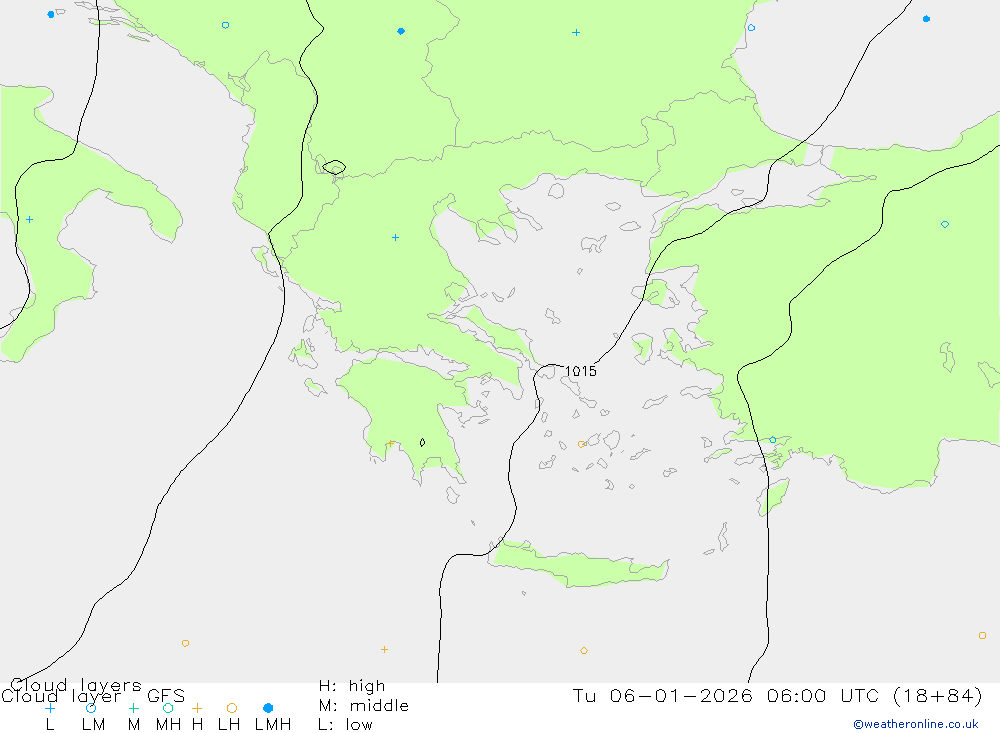Click the green circle legend symbol for MH
Image resolution: width=1000 pixels, height=733 pixels.
pyautogui.click(x=168, y=708)
